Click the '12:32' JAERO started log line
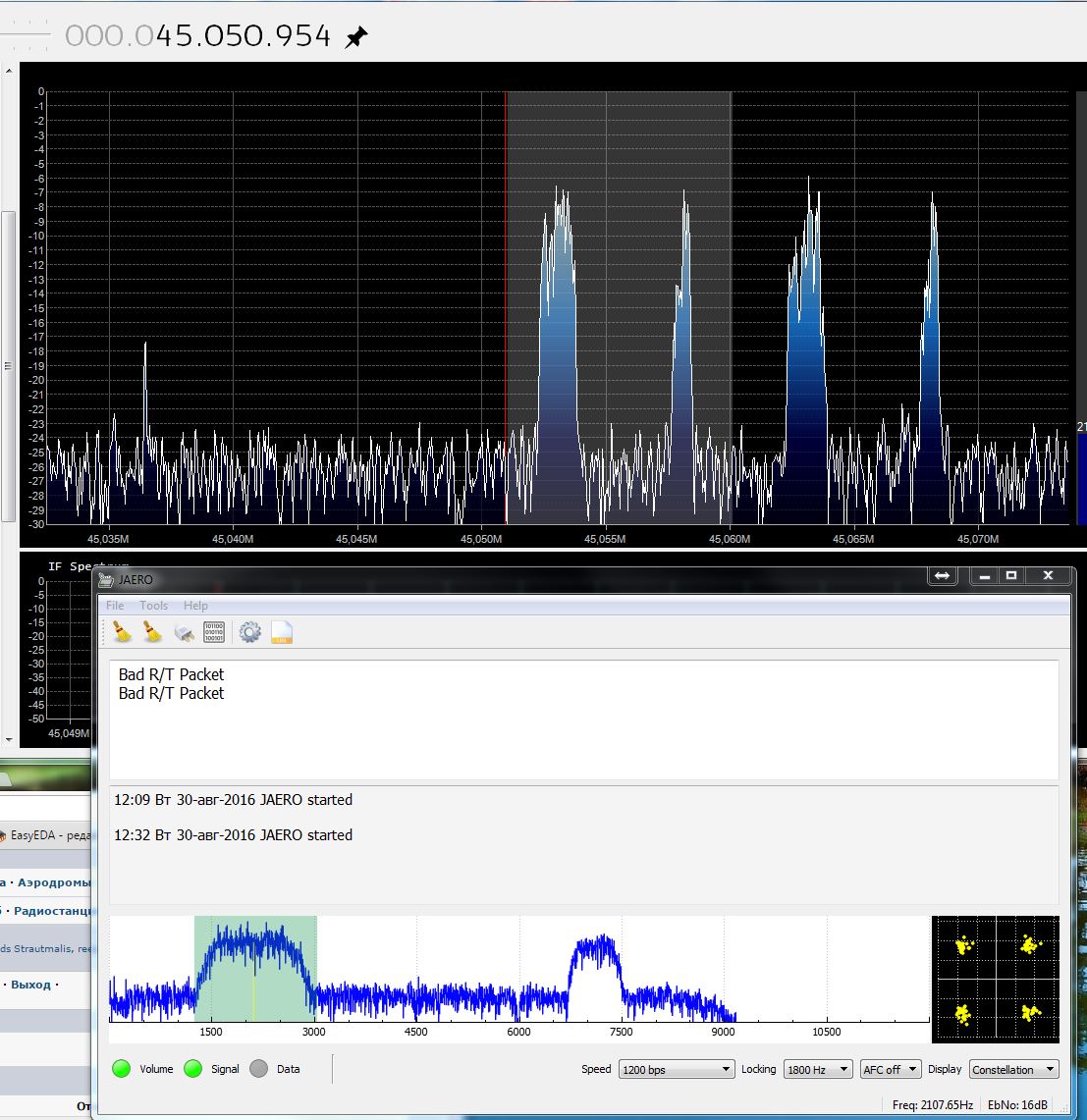Viewport: 1087px width, 1120px height. (233, 835)
